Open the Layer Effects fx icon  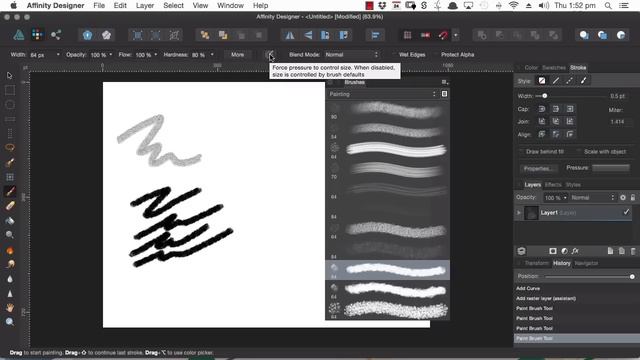[x=575, y=251]
